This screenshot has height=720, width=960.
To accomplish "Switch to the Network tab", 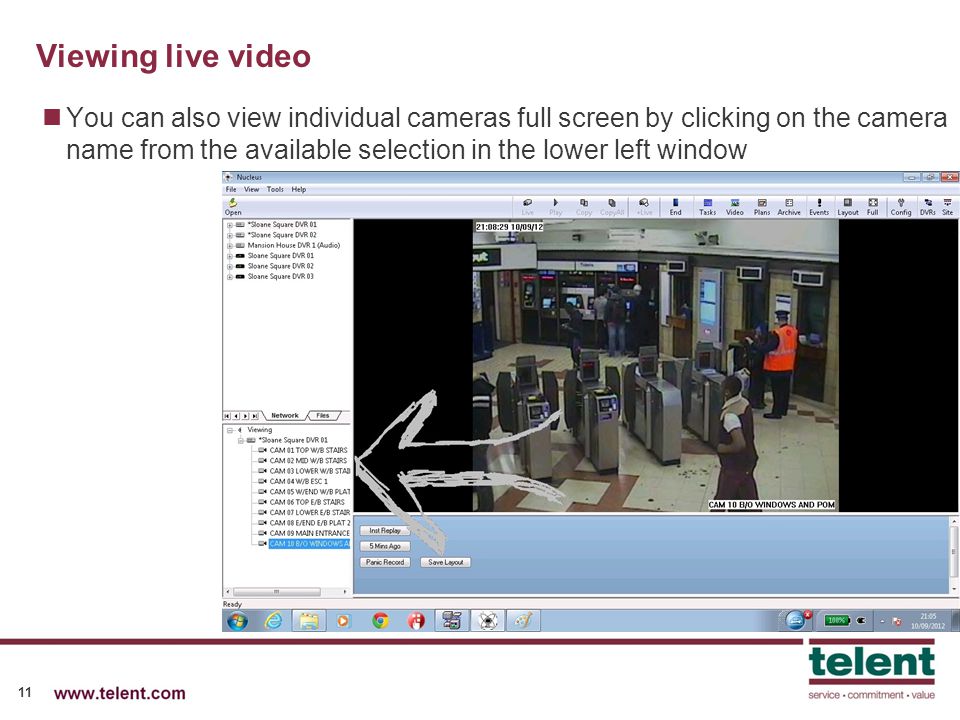I will [285, 416].
